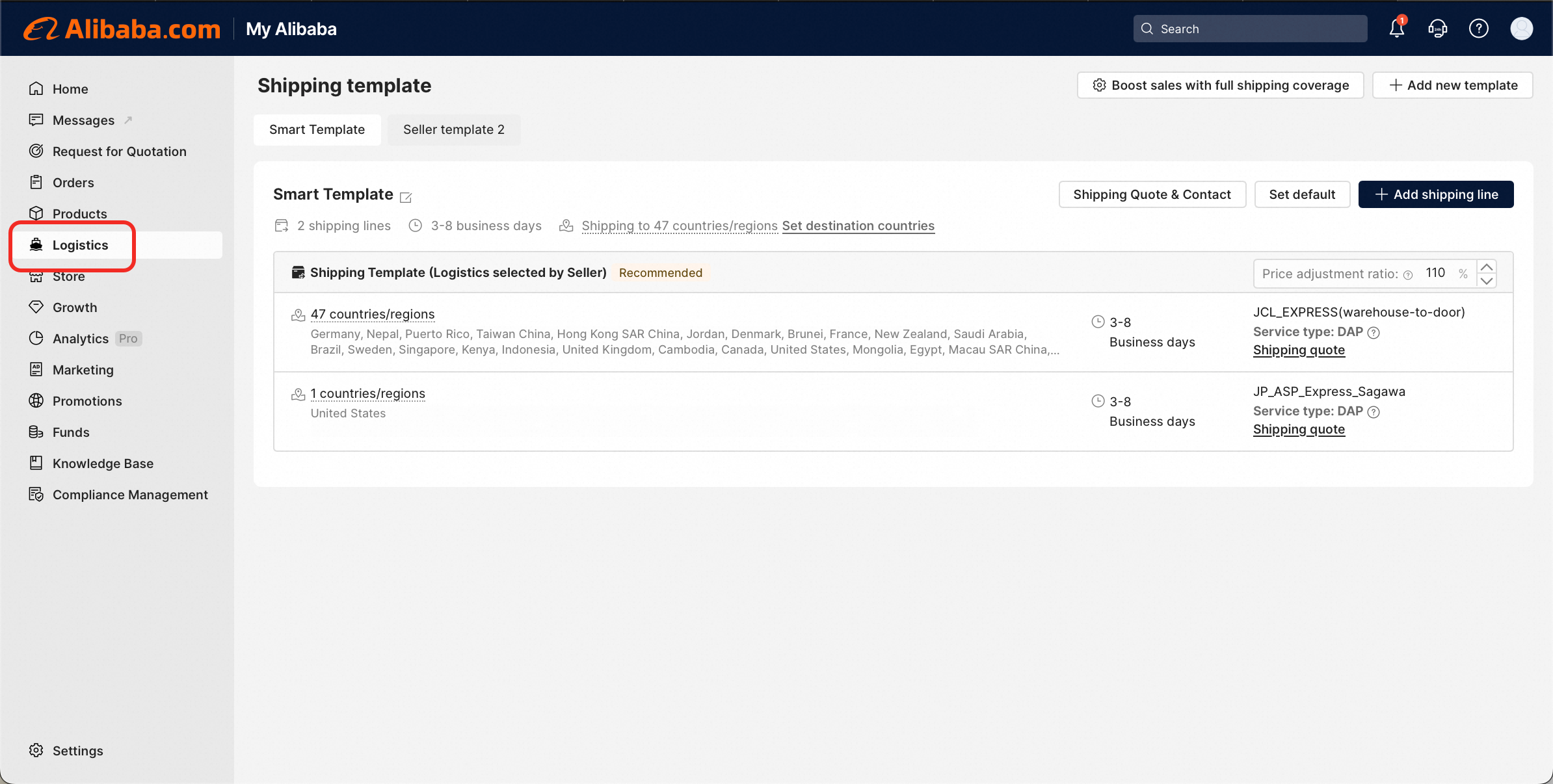Open customer support headset icon
This screenshot has height=784, width=1553.
coord(1438,29)
